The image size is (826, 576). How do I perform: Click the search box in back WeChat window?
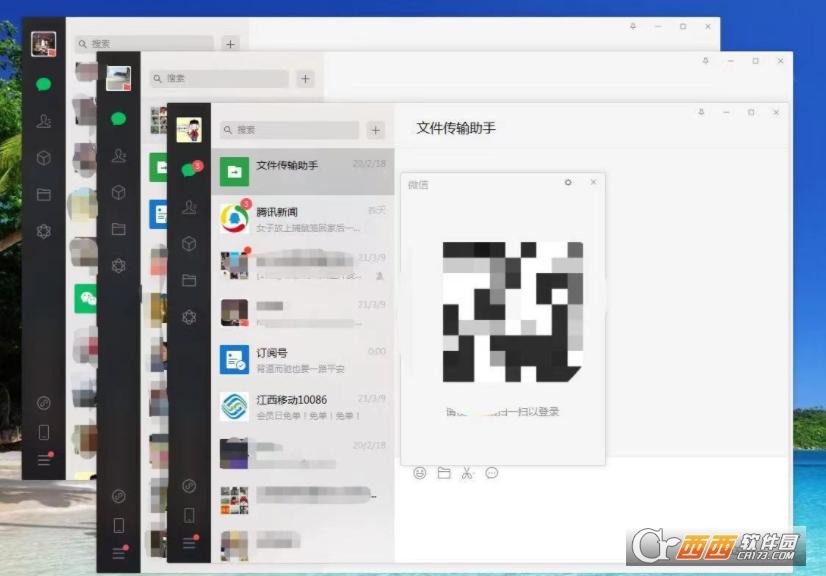pyautogui.click(x=144, y=44)
